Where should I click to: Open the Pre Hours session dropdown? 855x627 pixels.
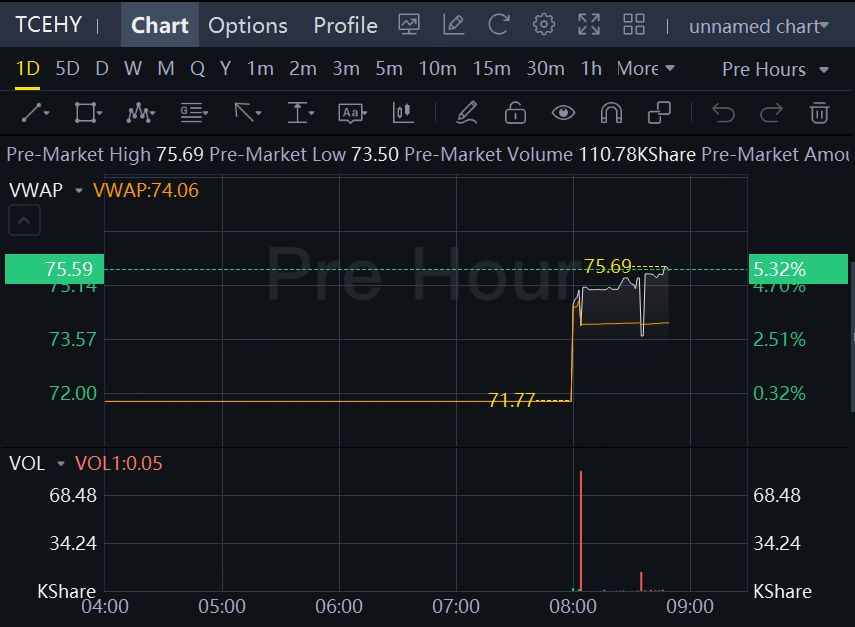(775, 69)
